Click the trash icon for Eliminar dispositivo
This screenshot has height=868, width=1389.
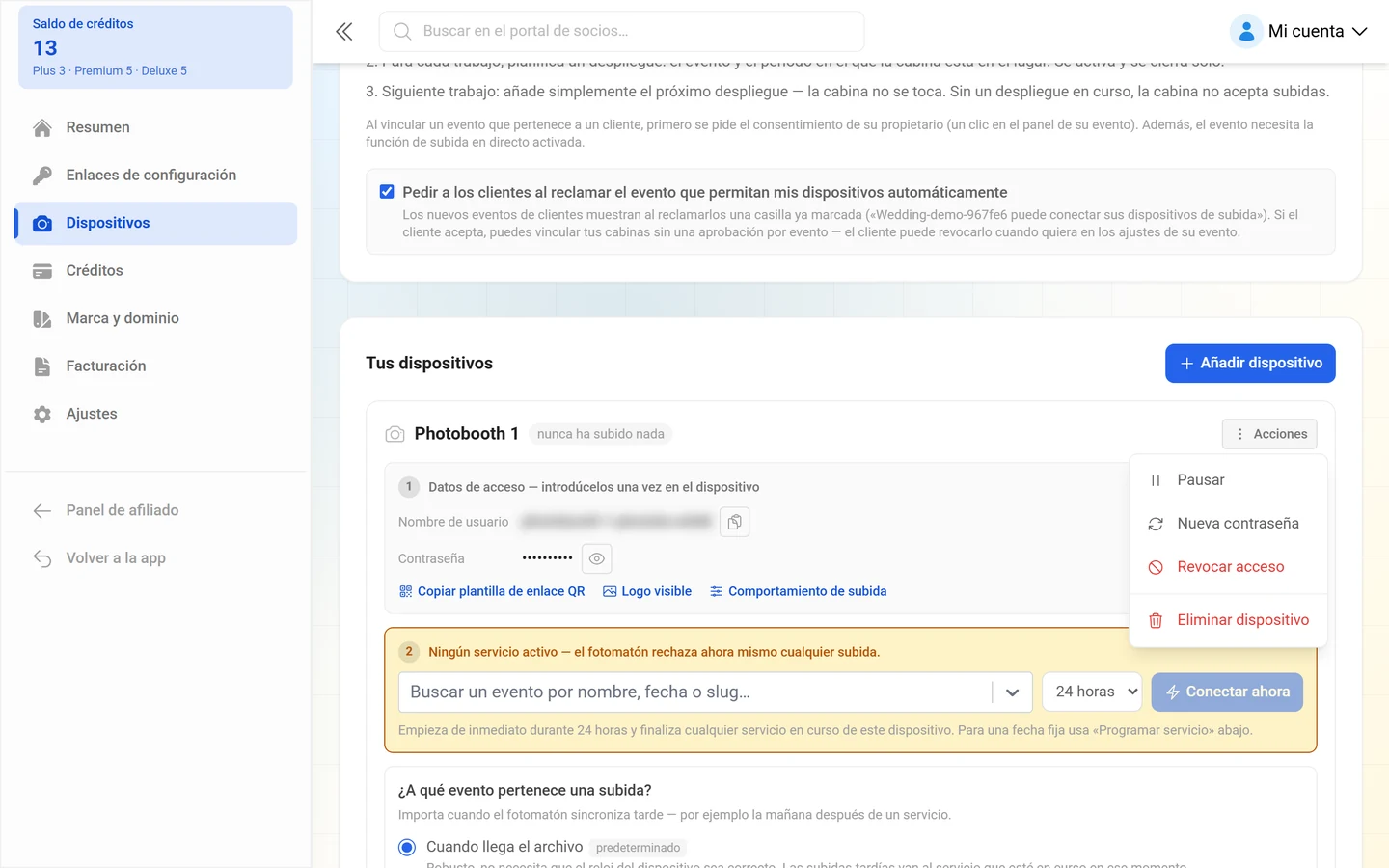[x=1156, y=620]
